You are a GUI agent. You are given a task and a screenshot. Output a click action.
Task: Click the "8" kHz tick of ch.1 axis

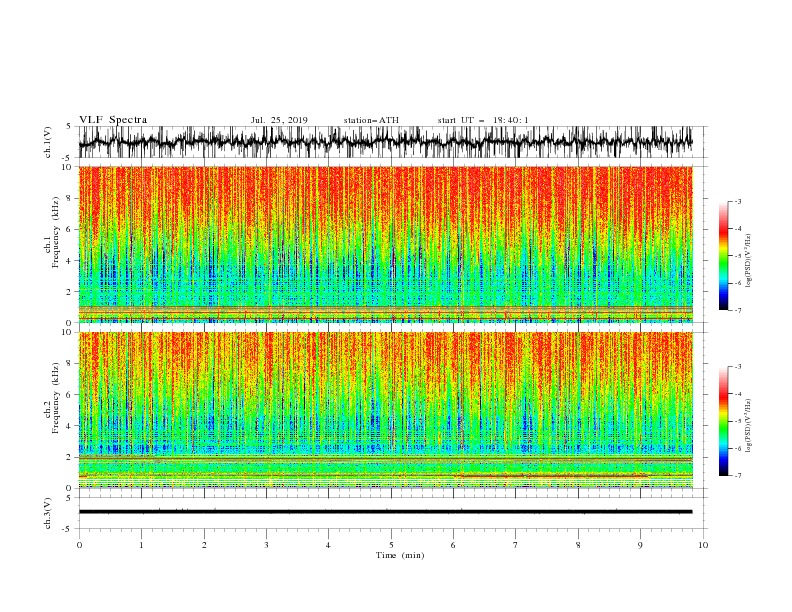[70, 198]
